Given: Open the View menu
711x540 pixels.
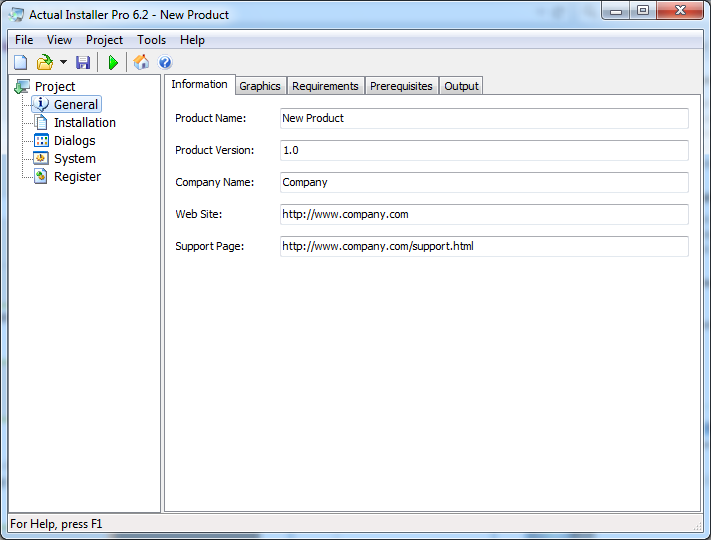Looking at the screenshot, I should 59,40.
